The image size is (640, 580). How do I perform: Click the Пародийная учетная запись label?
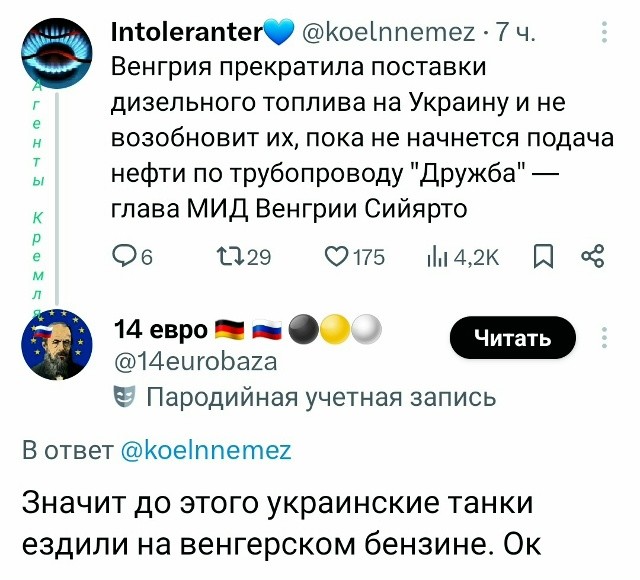tap(321, 398)
